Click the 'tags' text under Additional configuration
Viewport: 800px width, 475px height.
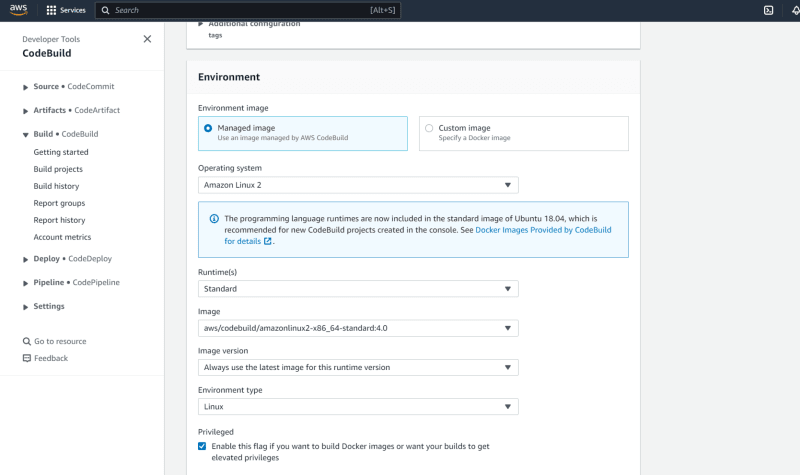[215, 35]
